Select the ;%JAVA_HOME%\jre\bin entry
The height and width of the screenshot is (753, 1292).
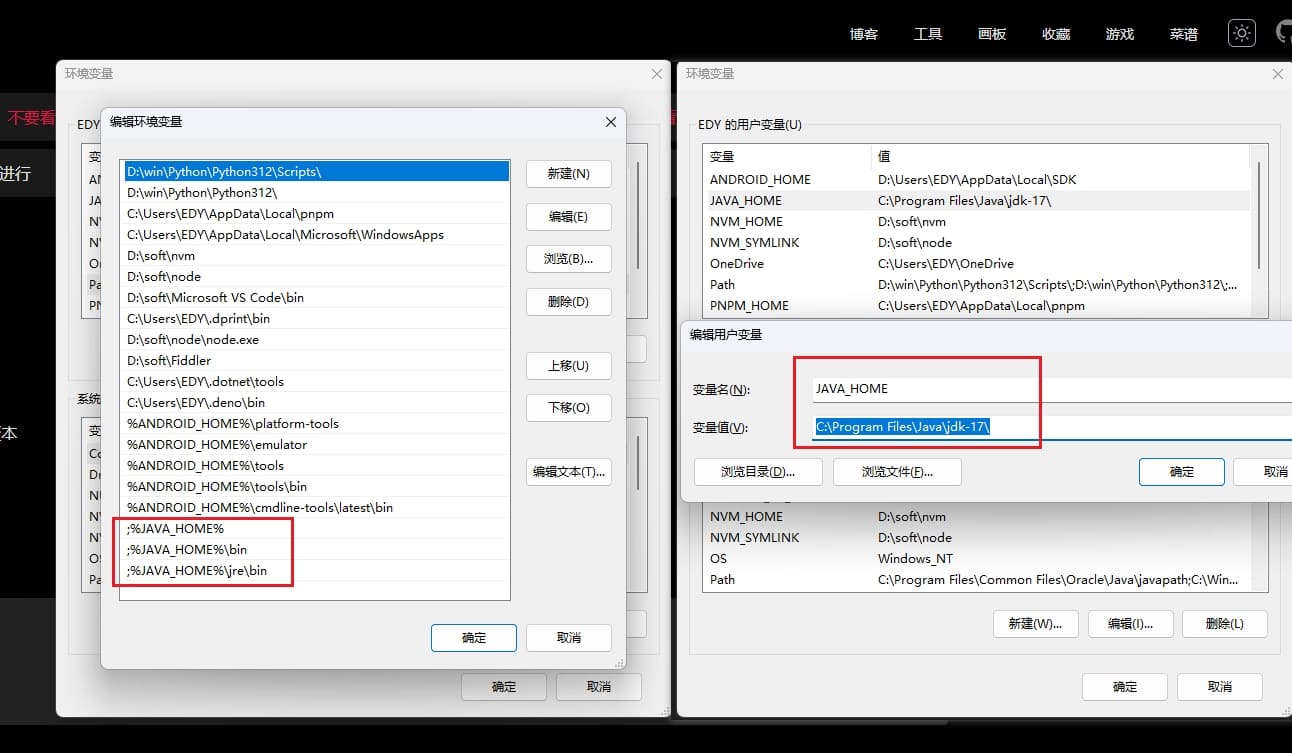tap(315, 570)
